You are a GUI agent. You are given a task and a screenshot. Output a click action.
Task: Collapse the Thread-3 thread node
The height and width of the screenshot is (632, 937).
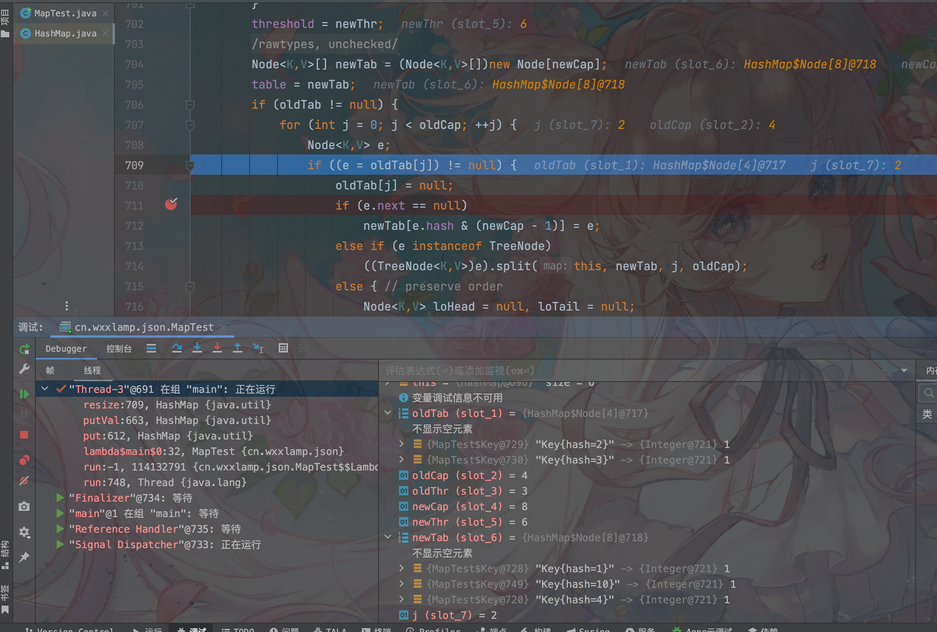[x=45, y=389]
